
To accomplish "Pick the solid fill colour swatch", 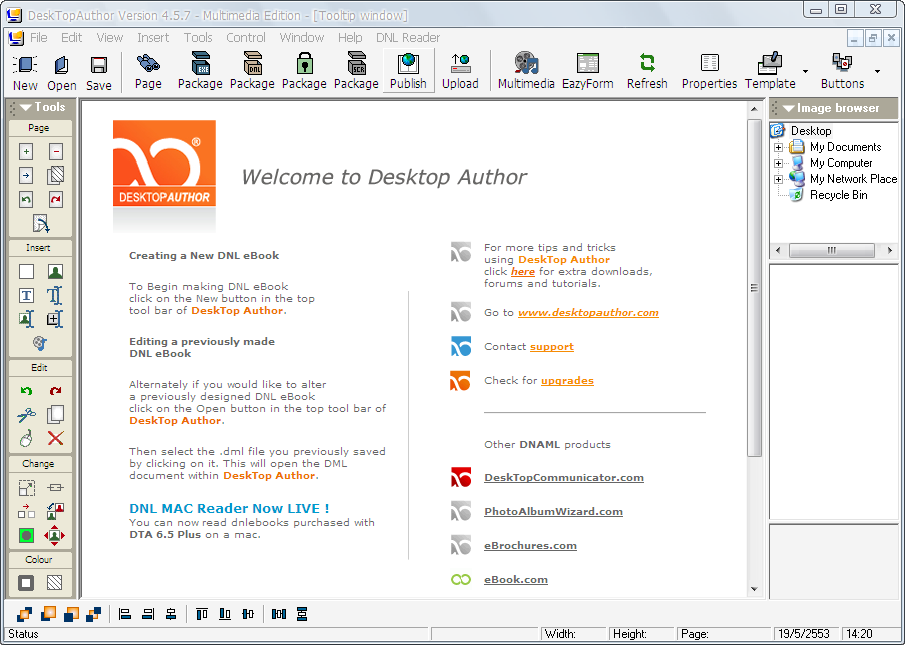I will click(x=26, y=583).
